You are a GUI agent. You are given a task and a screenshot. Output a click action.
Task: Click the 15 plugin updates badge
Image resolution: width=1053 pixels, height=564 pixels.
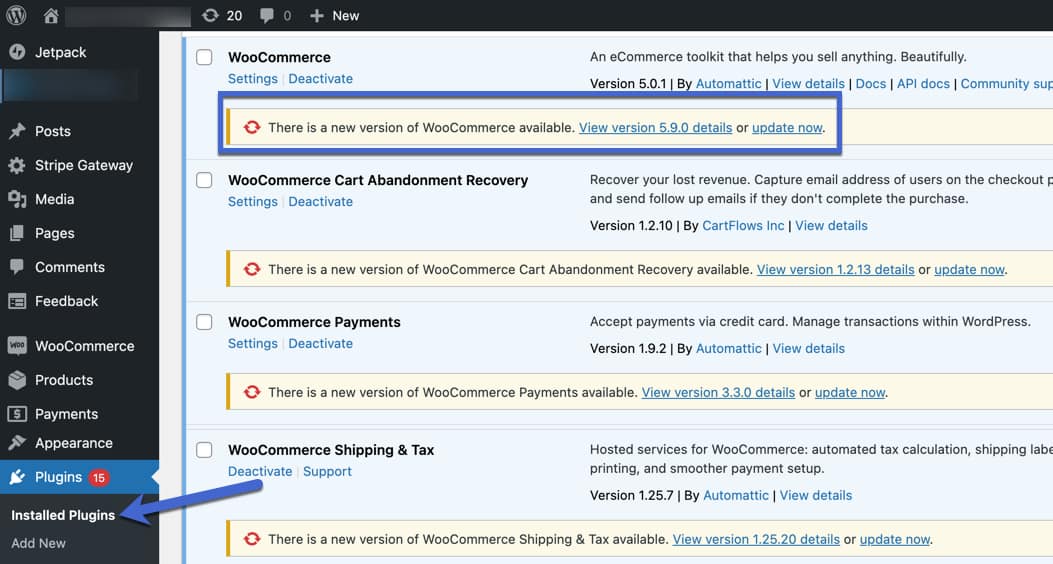tap(99, 477)
